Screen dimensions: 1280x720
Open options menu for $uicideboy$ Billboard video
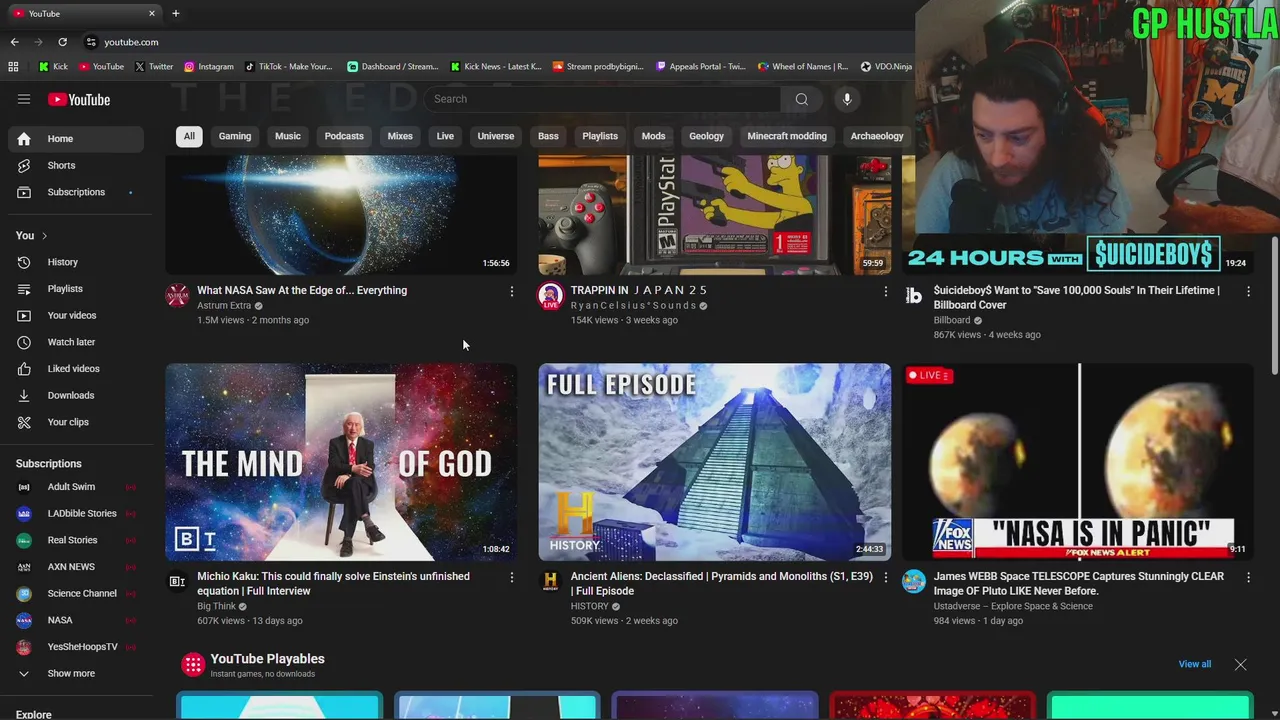click(x=1248, y=291)
